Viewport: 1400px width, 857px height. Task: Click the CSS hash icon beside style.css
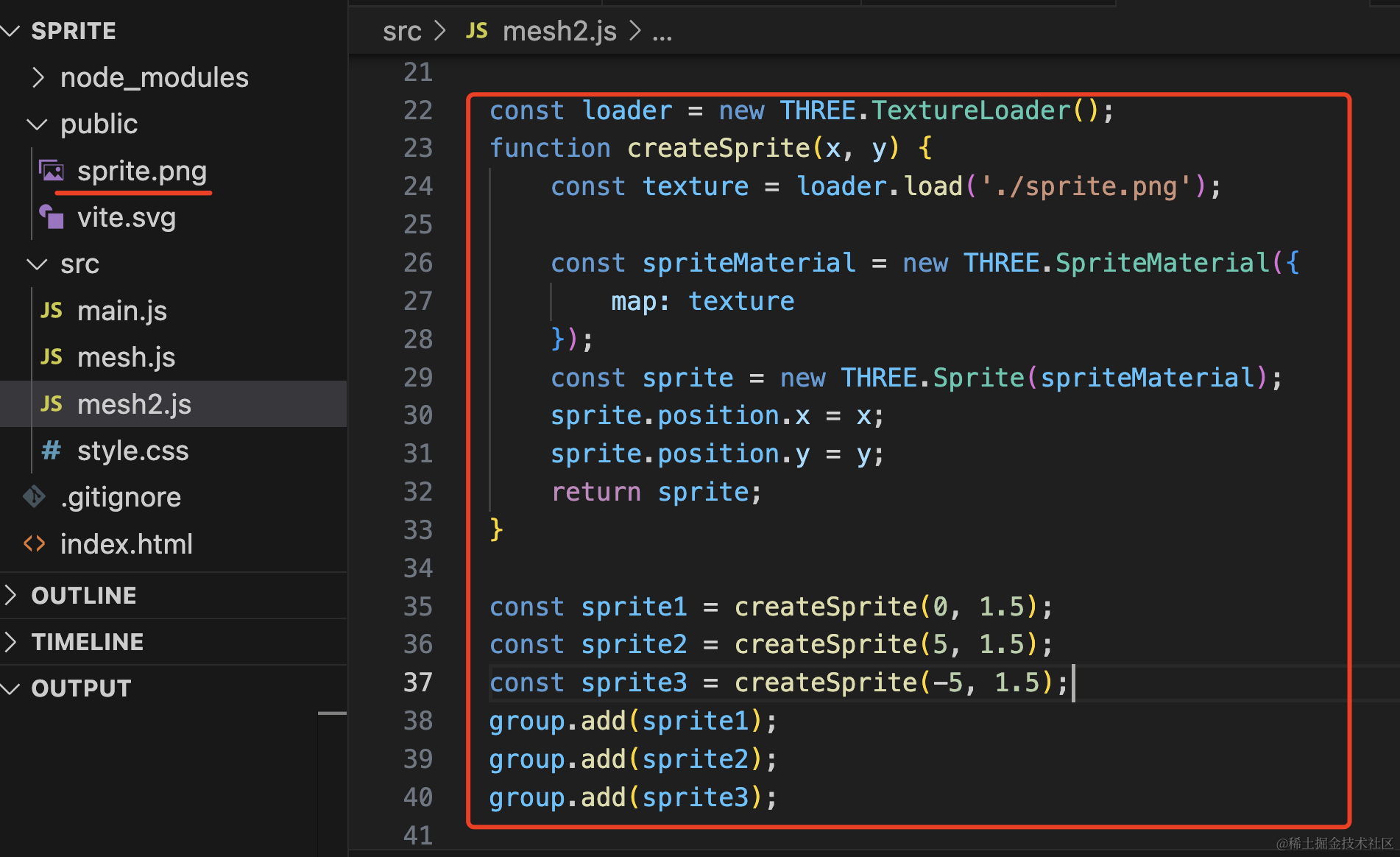[x=52, y=450]
